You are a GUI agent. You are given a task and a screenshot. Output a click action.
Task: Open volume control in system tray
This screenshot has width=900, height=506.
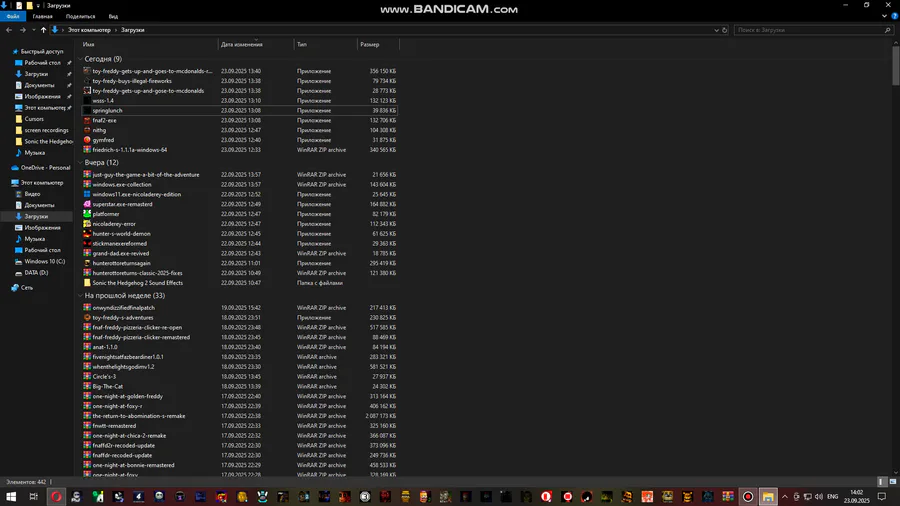pyautogui.click(x=818, y=497)
